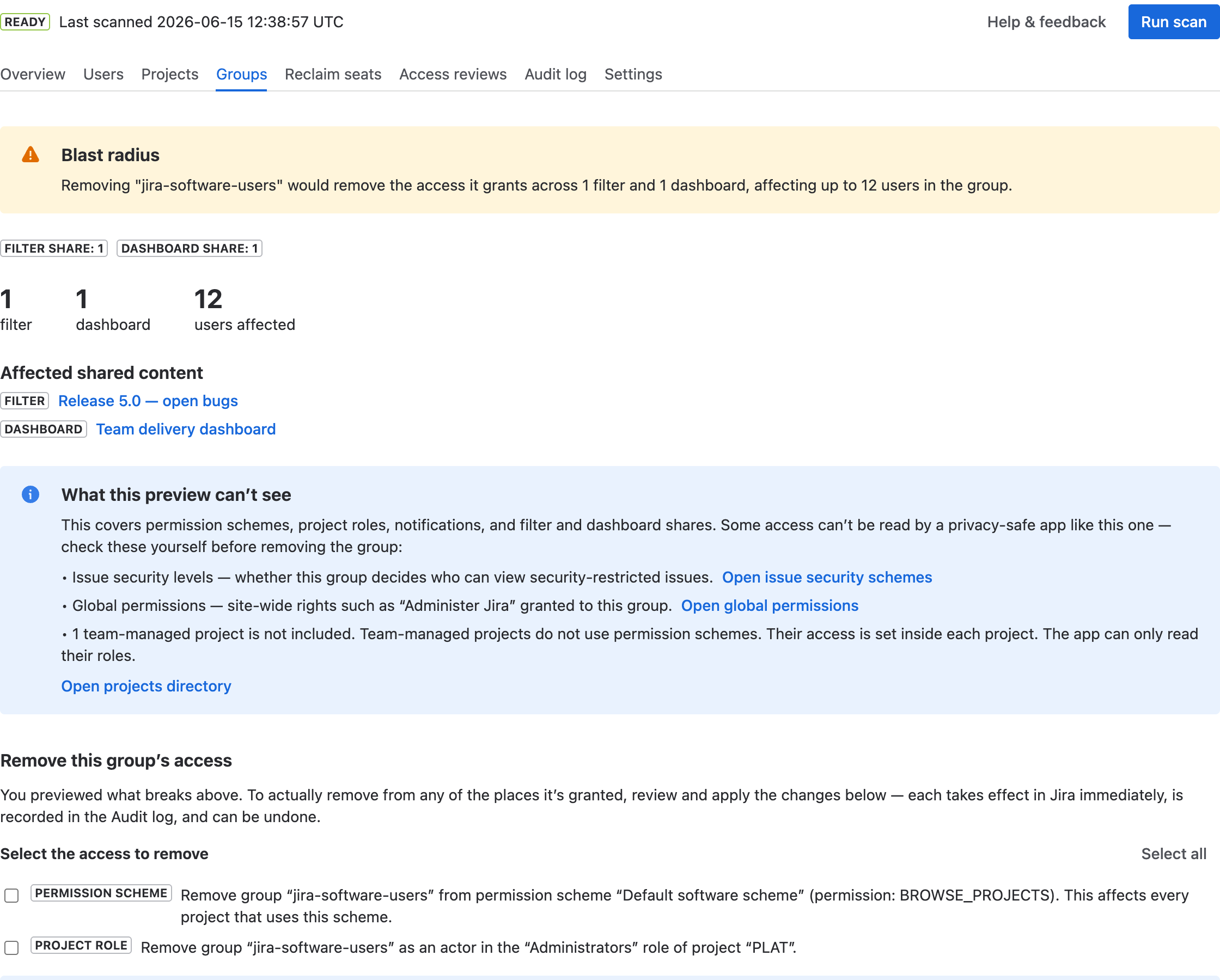The height and width of the screenshot is (980, 1220).
Task: Click the Run scan button
Action: 1174,22
